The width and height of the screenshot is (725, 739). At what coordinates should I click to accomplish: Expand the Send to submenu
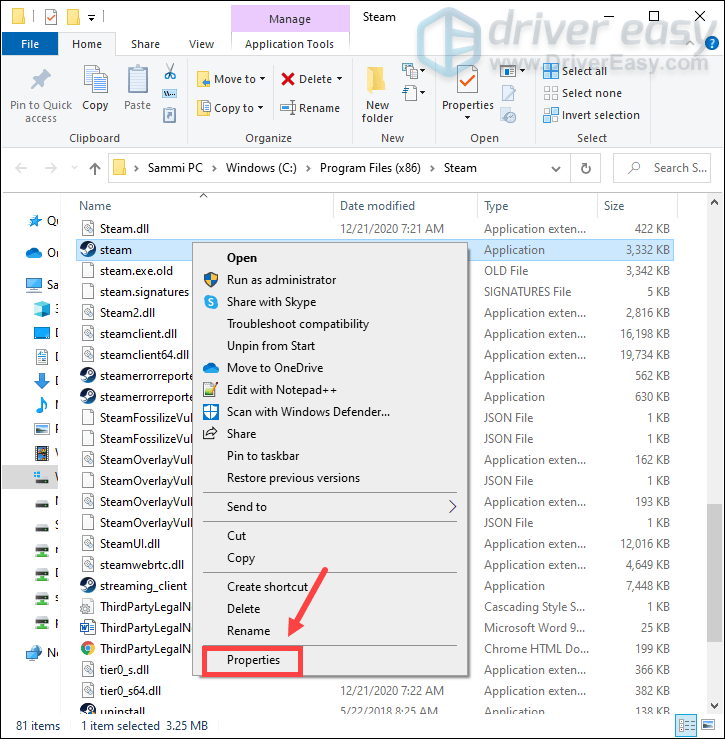click(x=330, y=507)
